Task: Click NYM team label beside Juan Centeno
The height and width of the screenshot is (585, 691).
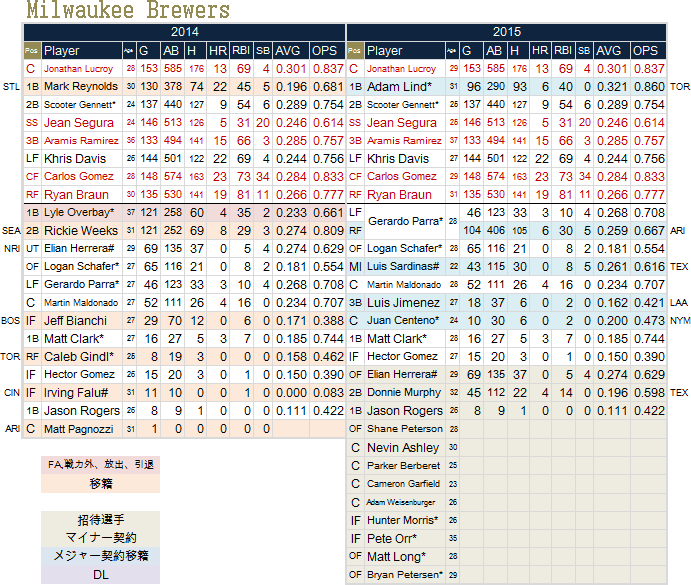Action: (x=680, y=320)
